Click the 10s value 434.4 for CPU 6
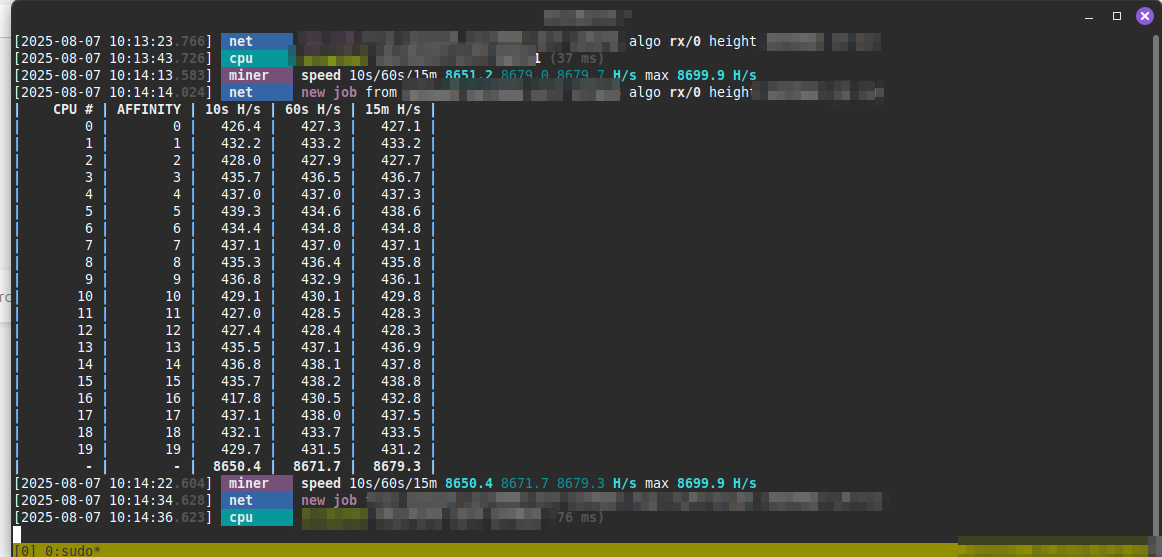The image size is (1162, 557). [x=241, y=229]
